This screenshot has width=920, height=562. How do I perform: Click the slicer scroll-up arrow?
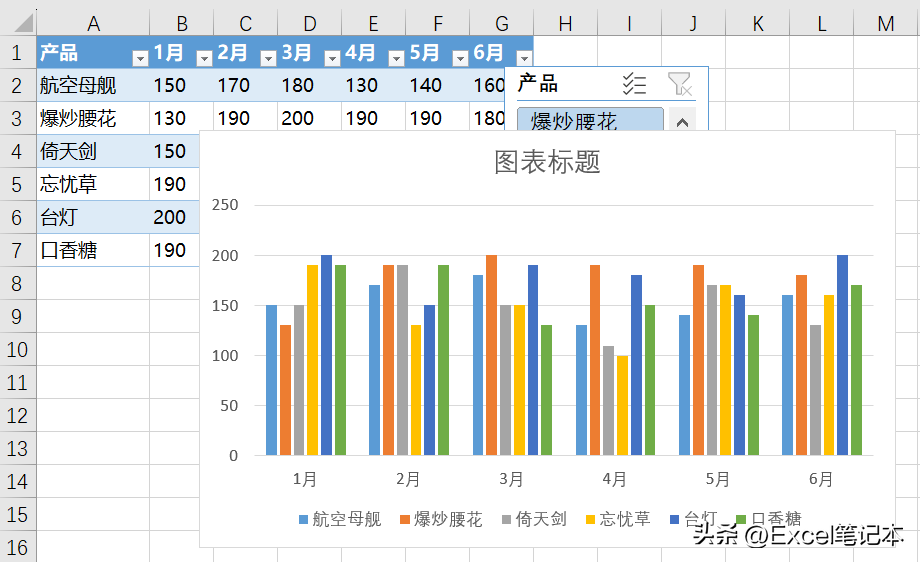tap(682, 122)
